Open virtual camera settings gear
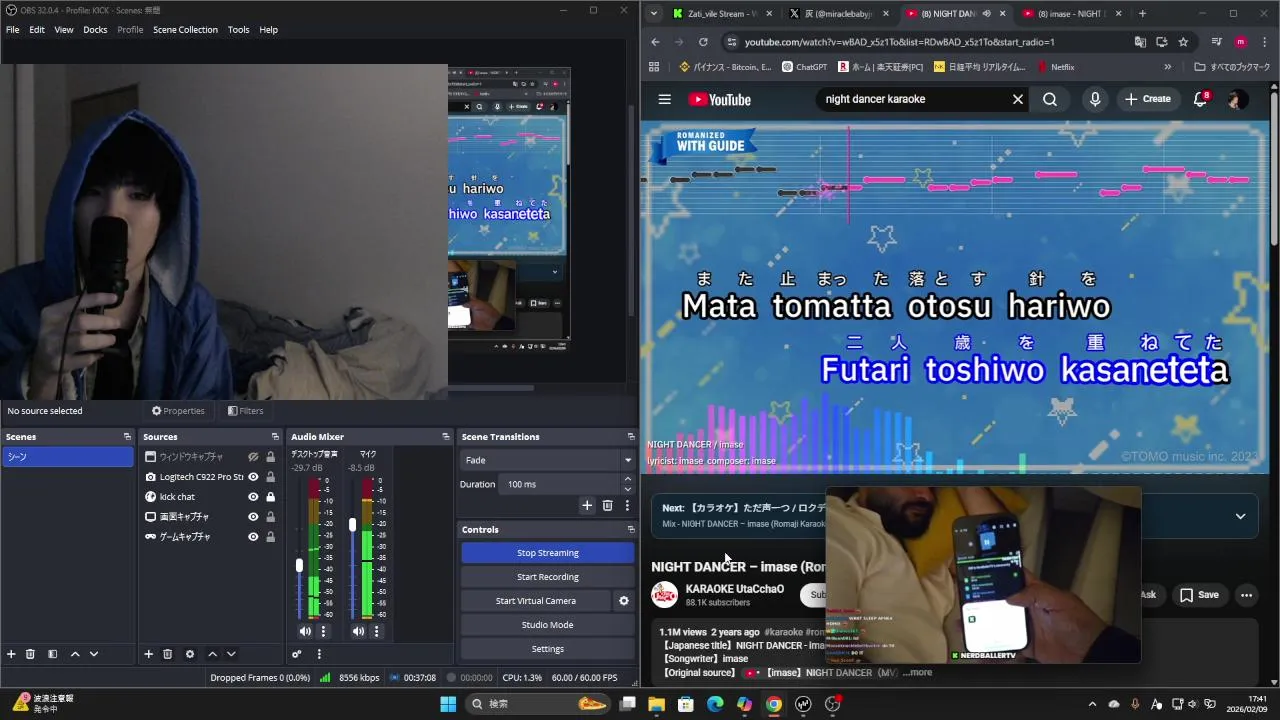This screenshot has height=720, width=1280. [624, 601]
